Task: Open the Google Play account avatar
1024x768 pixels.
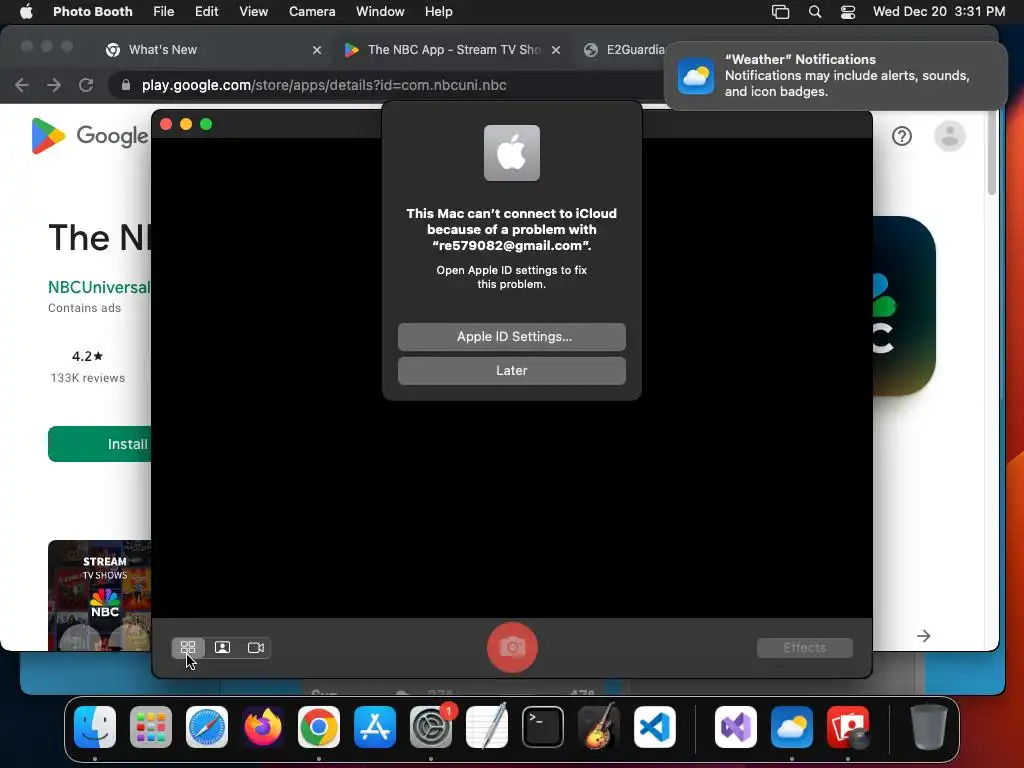Action: [x=950, y=136]
